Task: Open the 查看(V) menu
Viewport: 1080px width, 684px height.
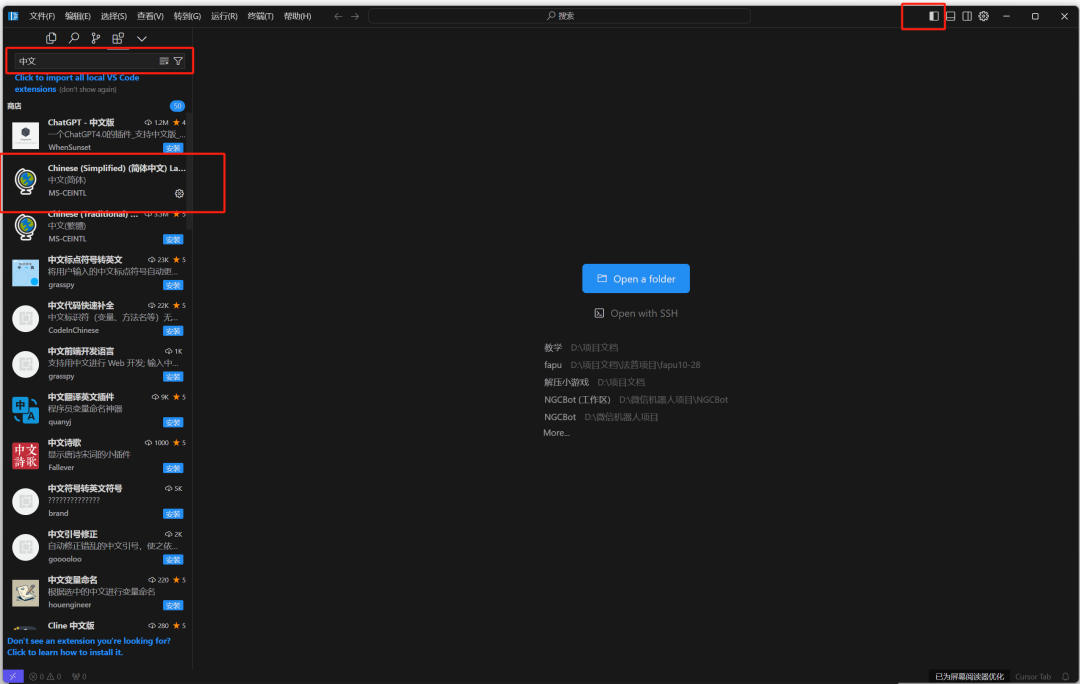Action: pos(150,16)
